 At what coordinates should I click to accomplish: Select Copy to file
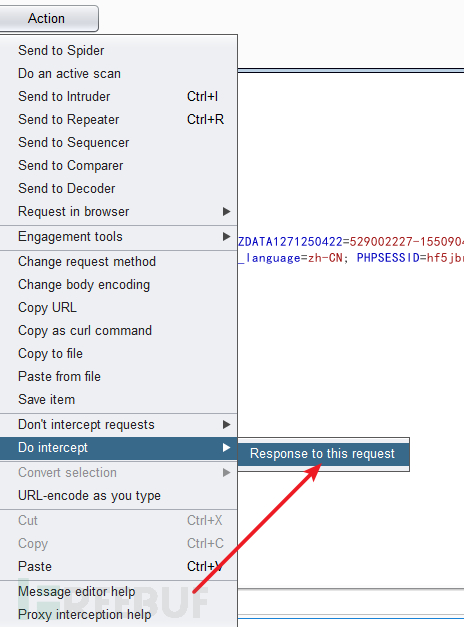(118, 353)
